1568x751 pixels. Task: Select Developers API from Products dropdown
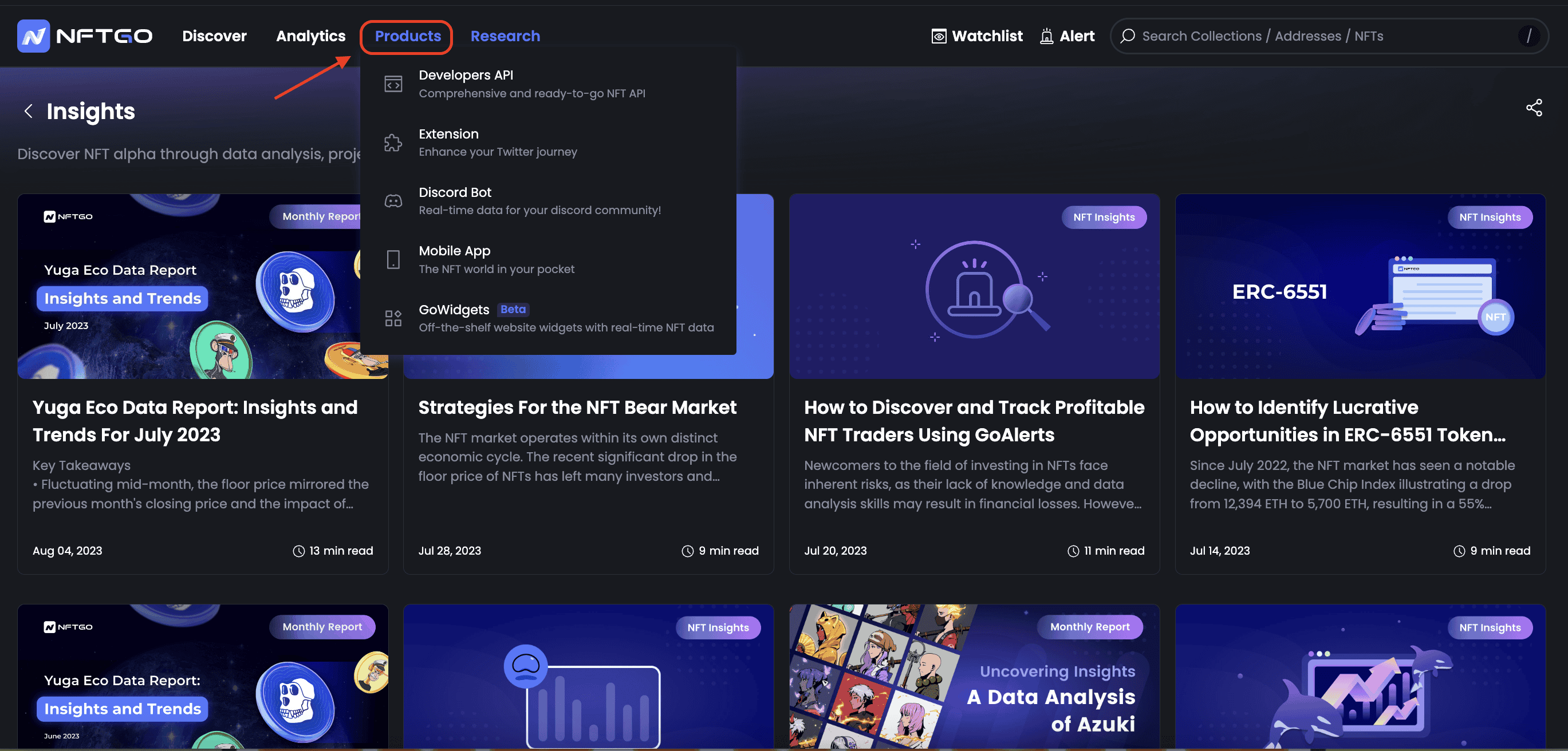point(548,84)
